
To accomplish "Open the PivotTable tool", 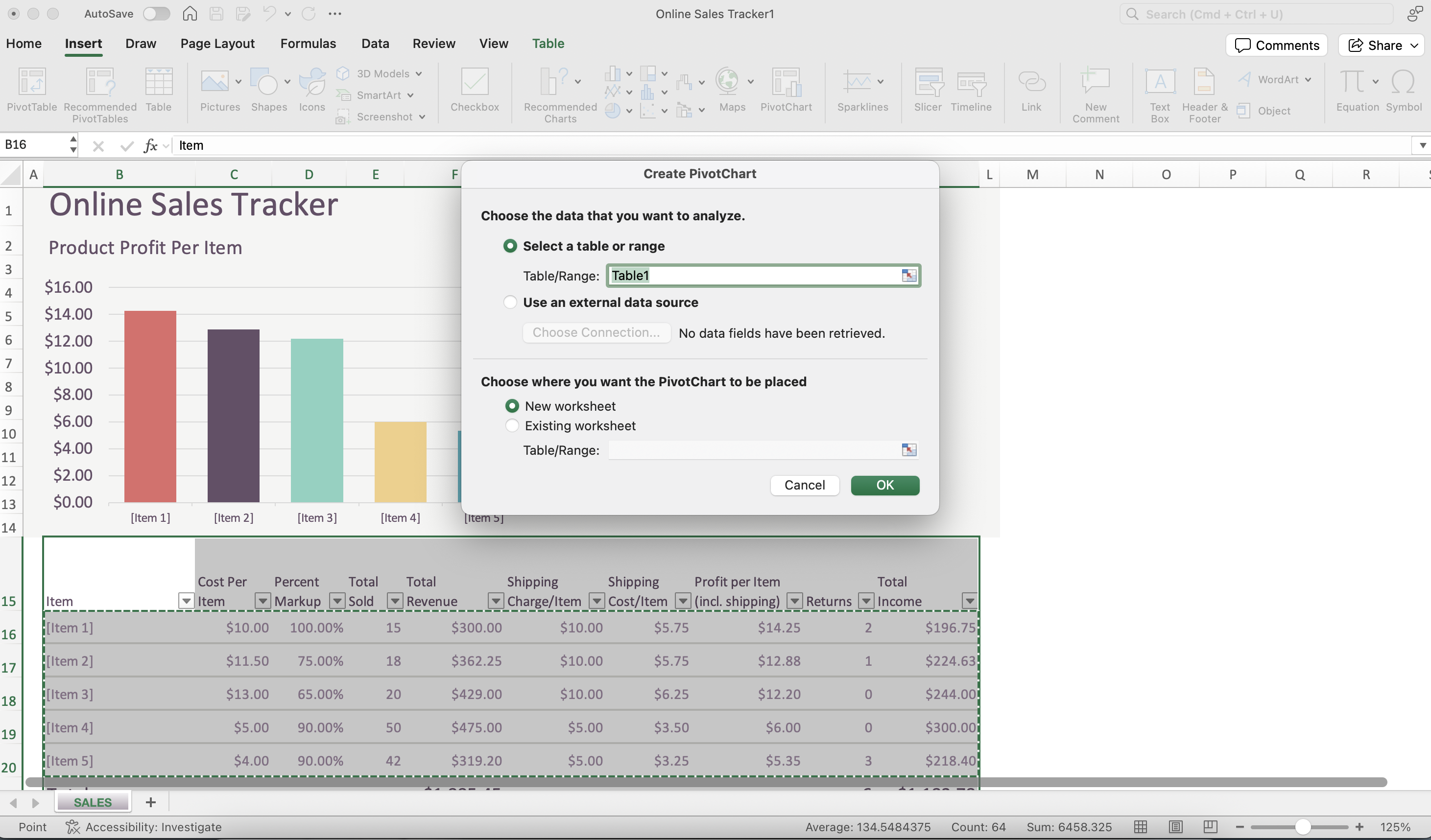I will (32, 90).
